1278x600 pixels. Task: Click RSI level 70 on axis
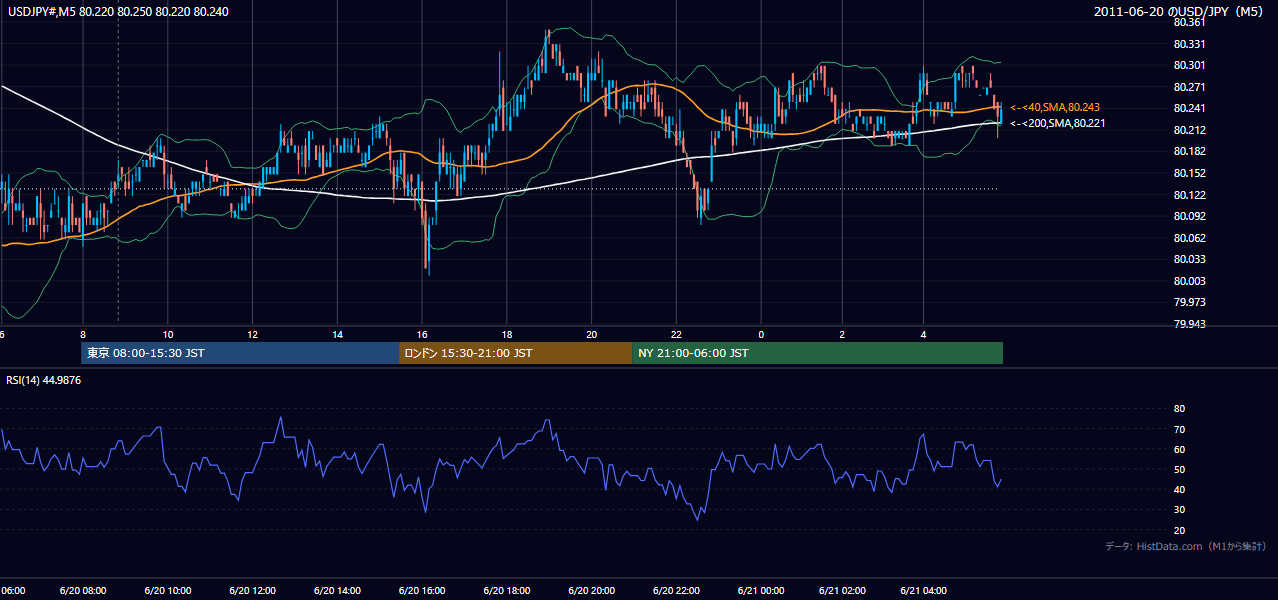coord(1180,429)
